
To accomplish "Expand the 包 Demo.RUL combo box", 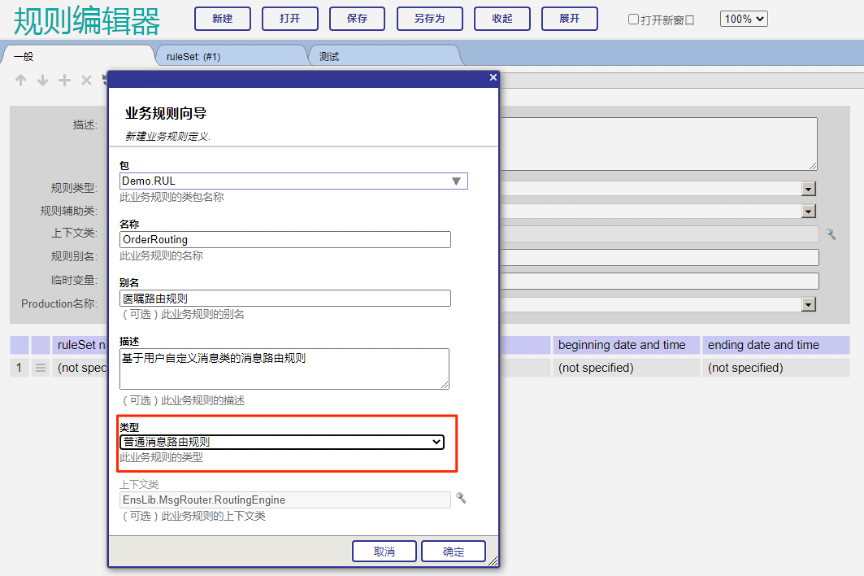I will (456, 181).
